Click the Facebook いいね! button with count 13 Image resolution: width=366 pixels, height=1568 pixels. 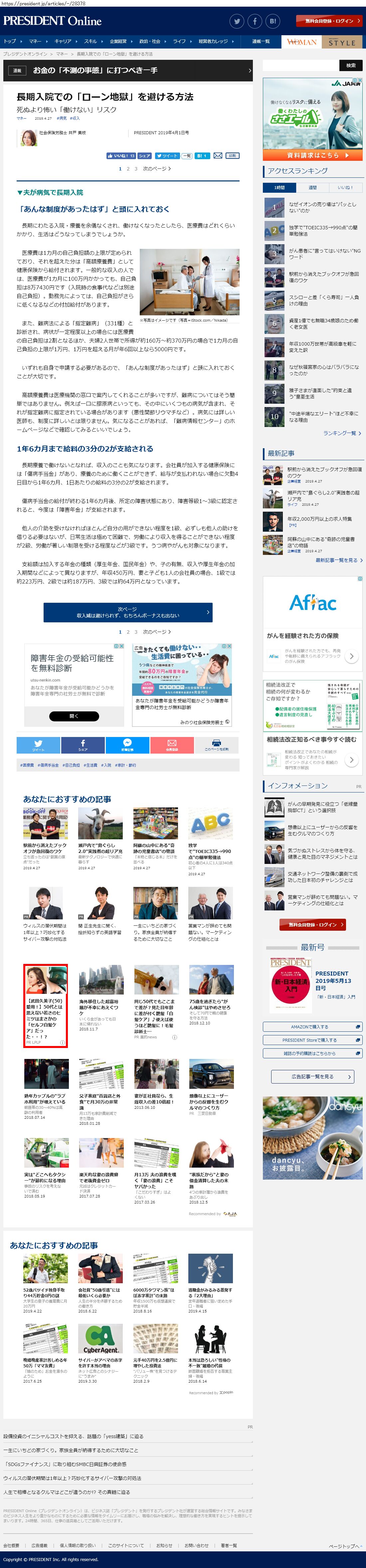point(121,156)
